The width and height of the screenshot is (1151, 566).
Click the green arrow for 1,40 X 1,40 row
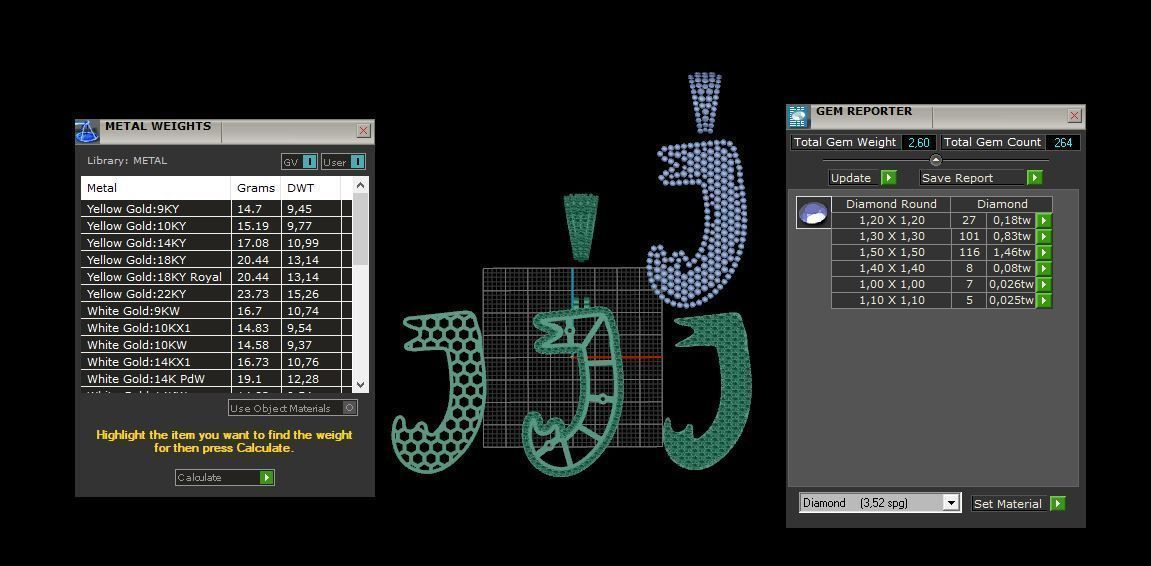[1043, 269]
